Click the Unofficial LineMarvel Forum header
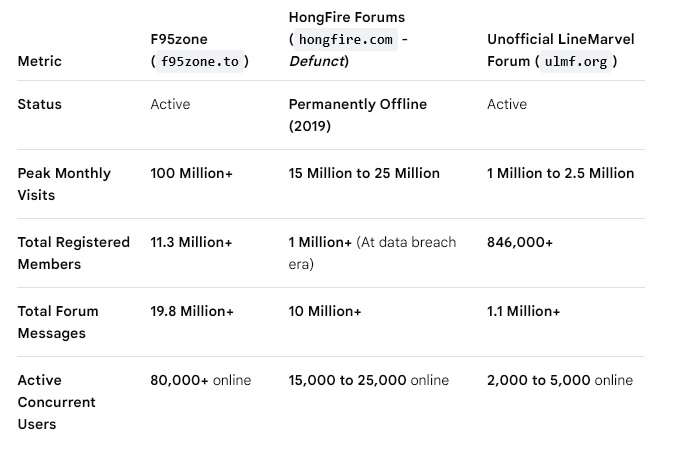 point(560,50)
